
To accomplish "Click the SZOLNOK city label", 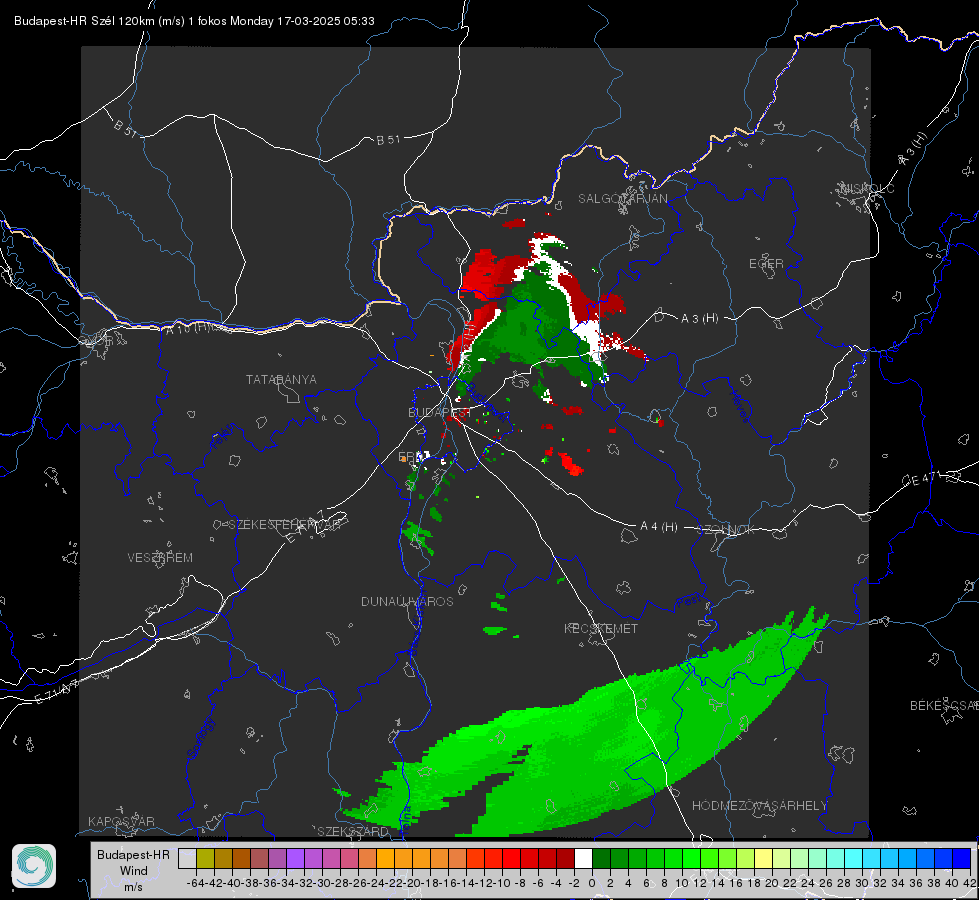I will (x=726, y=530).
